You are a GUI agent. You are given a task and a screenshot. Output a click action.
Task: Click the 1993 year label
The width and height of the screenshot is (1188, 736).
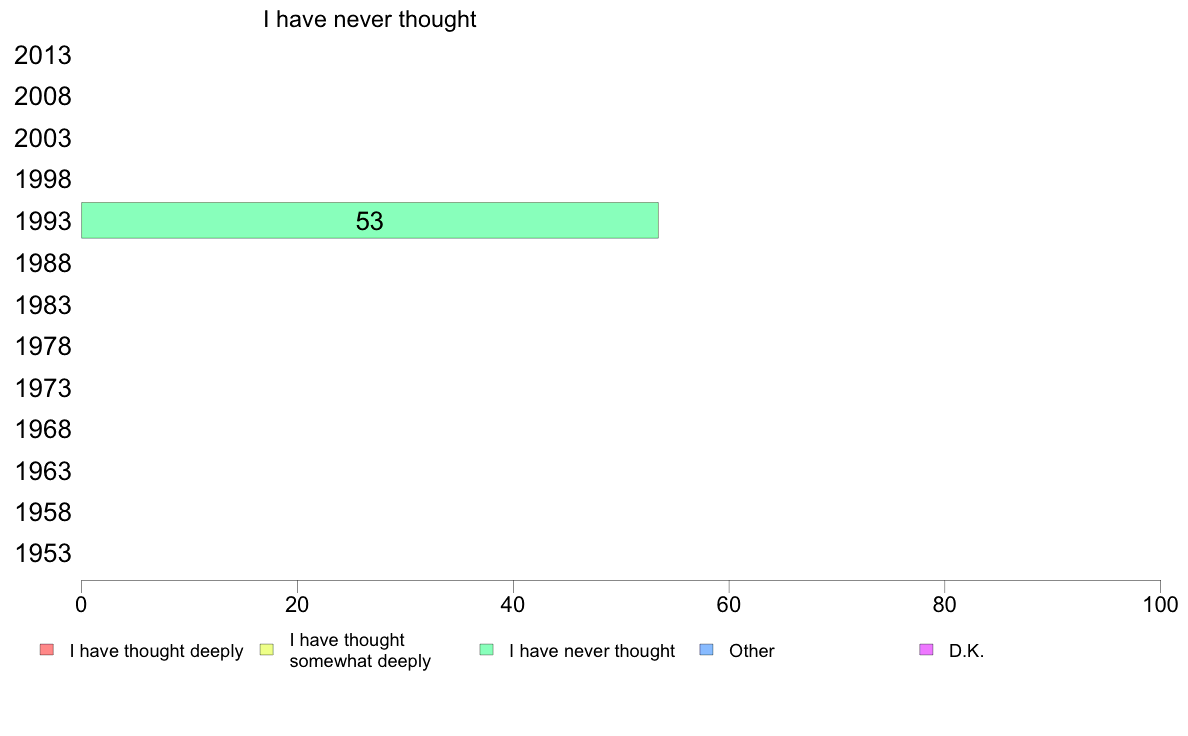pos(42,221)
